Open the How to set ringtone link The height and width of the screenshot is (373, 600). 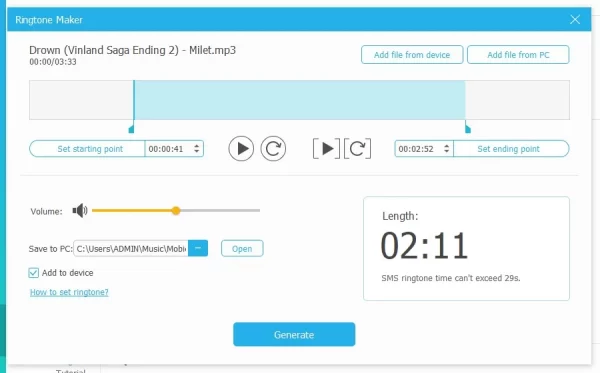(x=69, y=292)
